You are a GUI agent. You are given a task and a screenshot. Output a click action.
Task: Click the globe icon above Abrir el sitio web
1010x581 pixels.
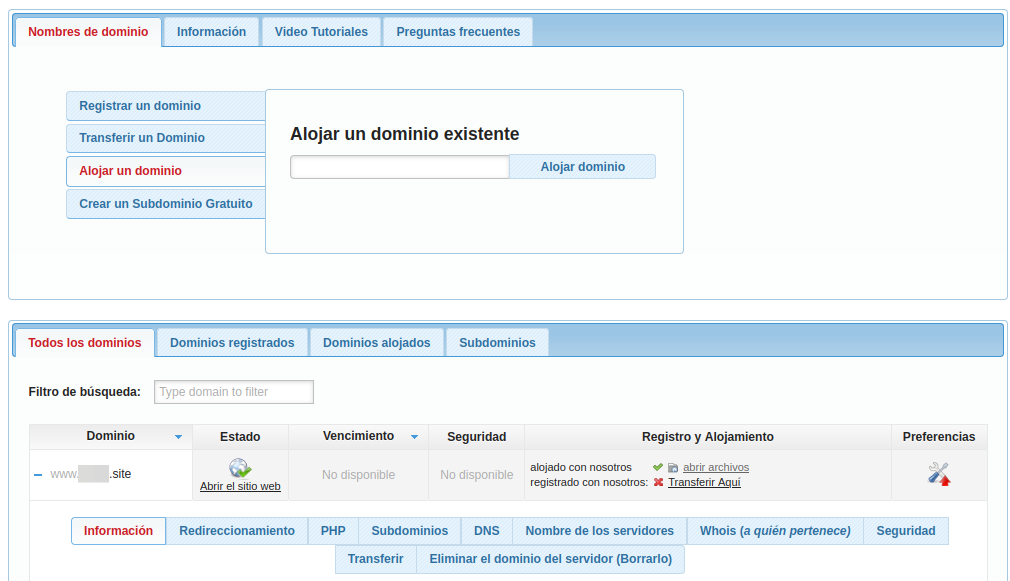click(240, 468)
